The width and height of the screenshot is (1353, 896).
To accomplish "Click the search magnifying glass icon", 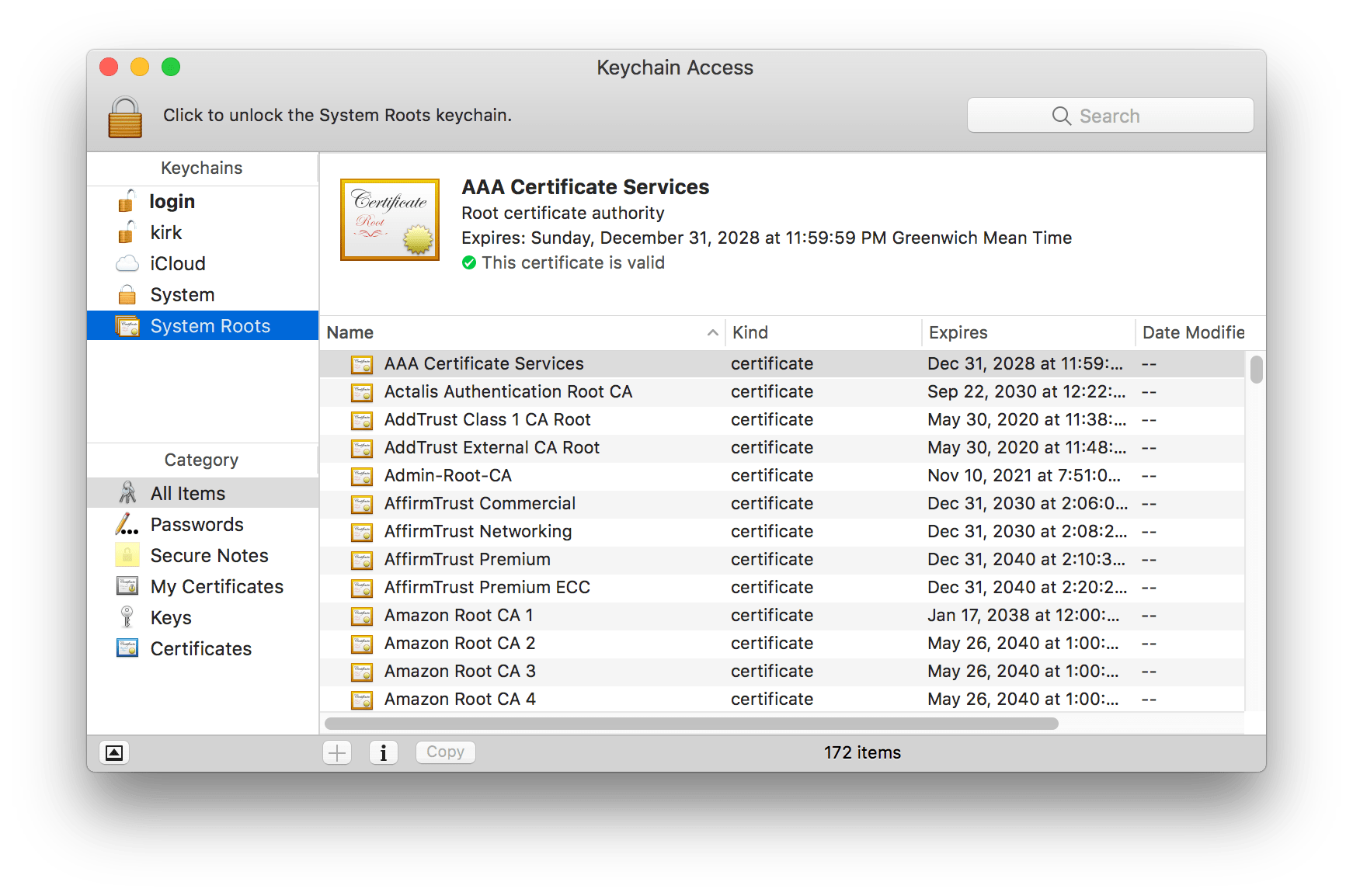I will point(1061,116).
